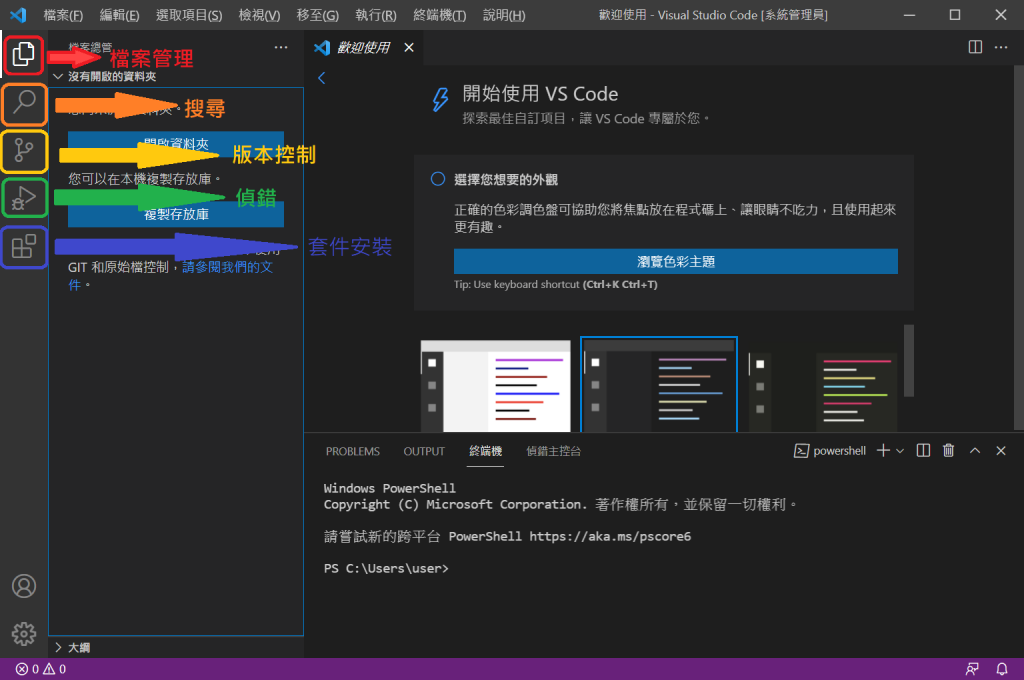Open the Explorer file management icon

[x=24, y=54]
